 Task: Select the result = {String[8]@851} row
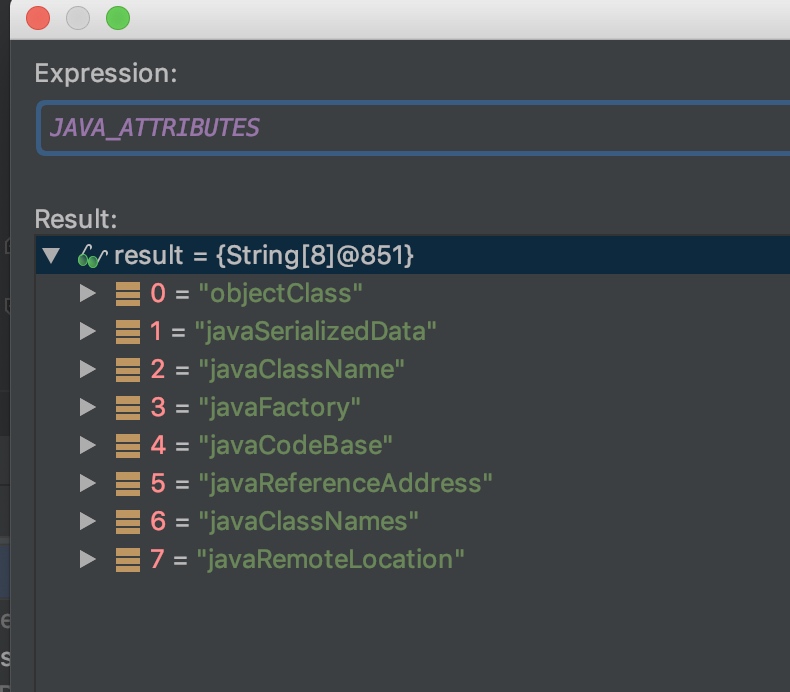pyautogui.click(x=264, y=256)
